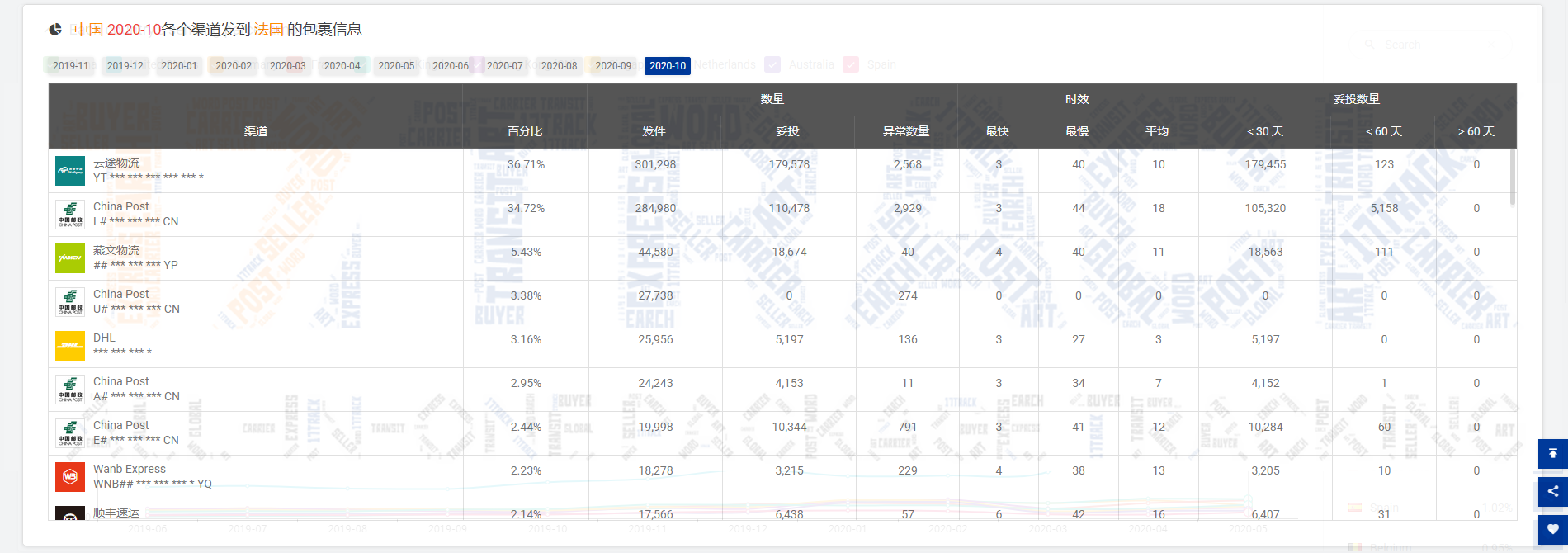Click the 云途物流 carrier logo
Image resolution: width=1568 pixels, height=553 pixels.
(70, 171)
